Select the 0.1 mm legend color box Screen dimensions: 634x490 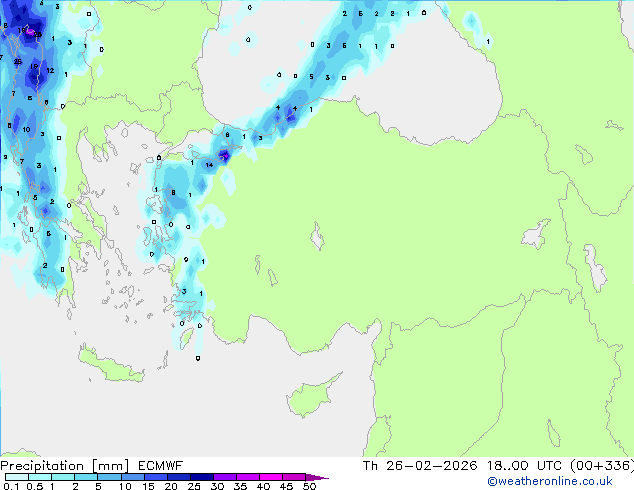[17, 477]
